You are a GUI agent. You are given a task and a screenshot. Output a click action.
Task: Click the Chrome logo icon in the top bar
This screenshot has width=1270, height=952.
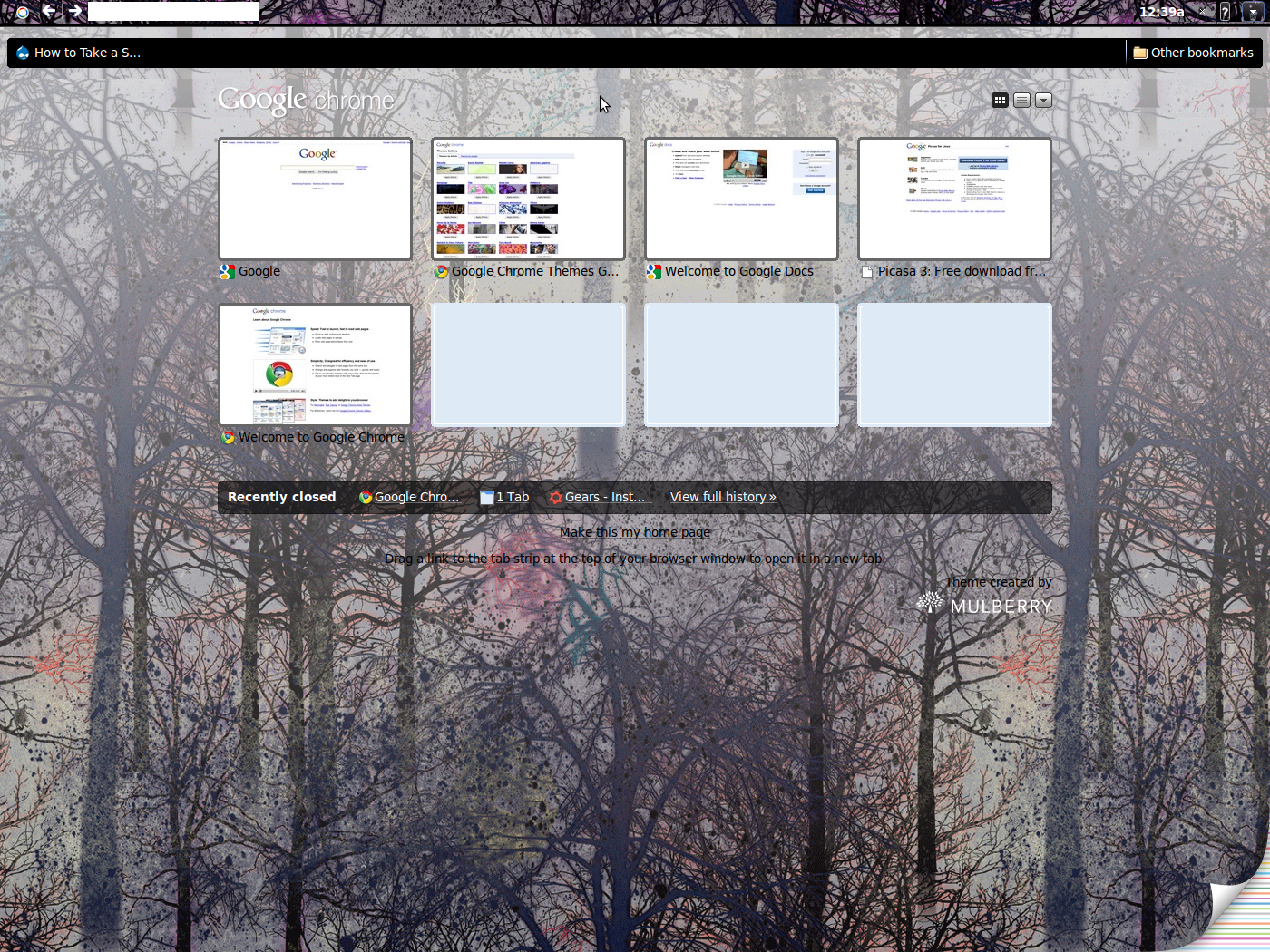(x=23, y=12)
